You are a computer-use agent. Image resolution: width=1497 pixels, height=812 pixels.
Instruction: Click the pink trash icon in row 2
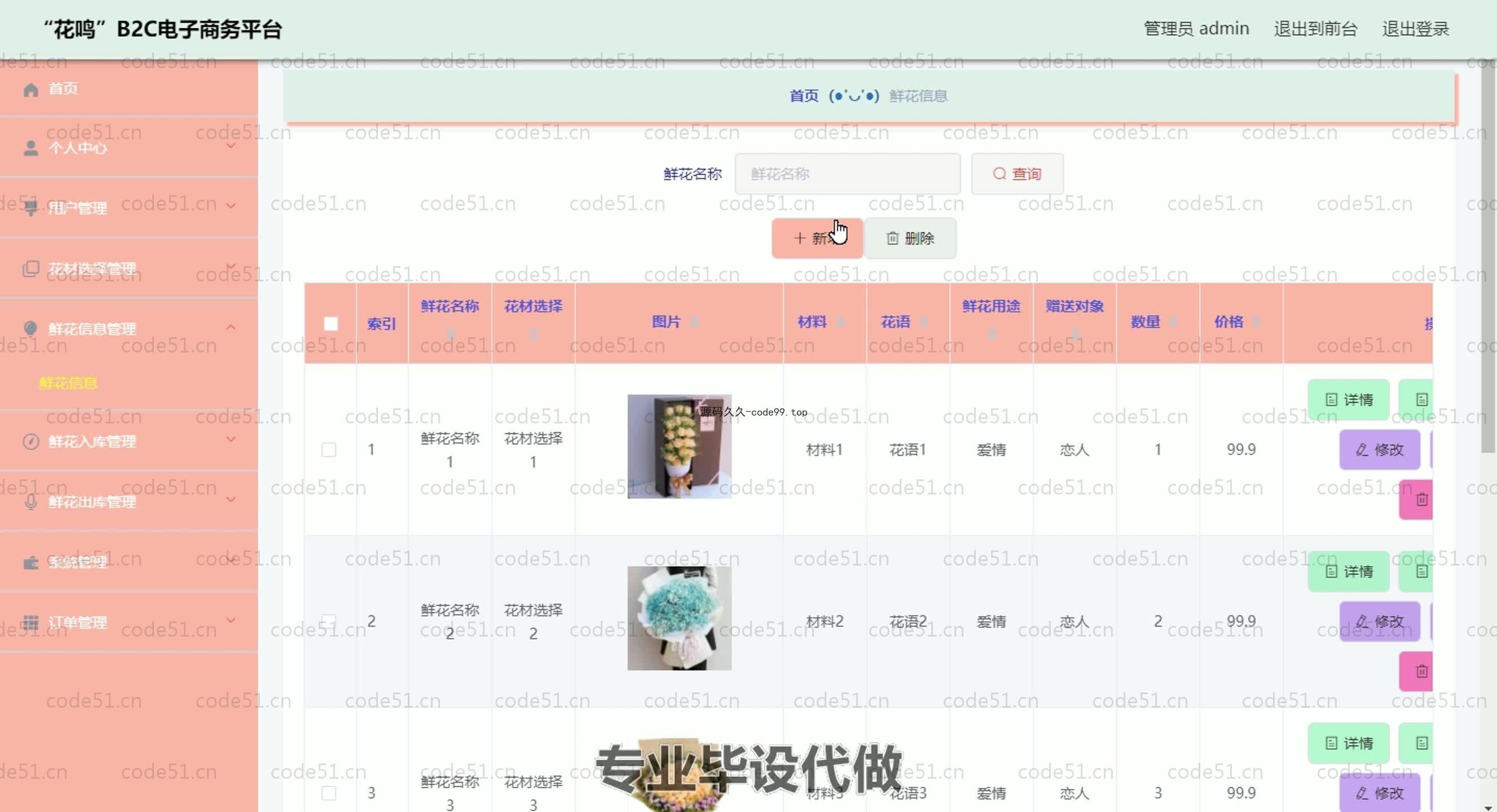coord(1421,672)
